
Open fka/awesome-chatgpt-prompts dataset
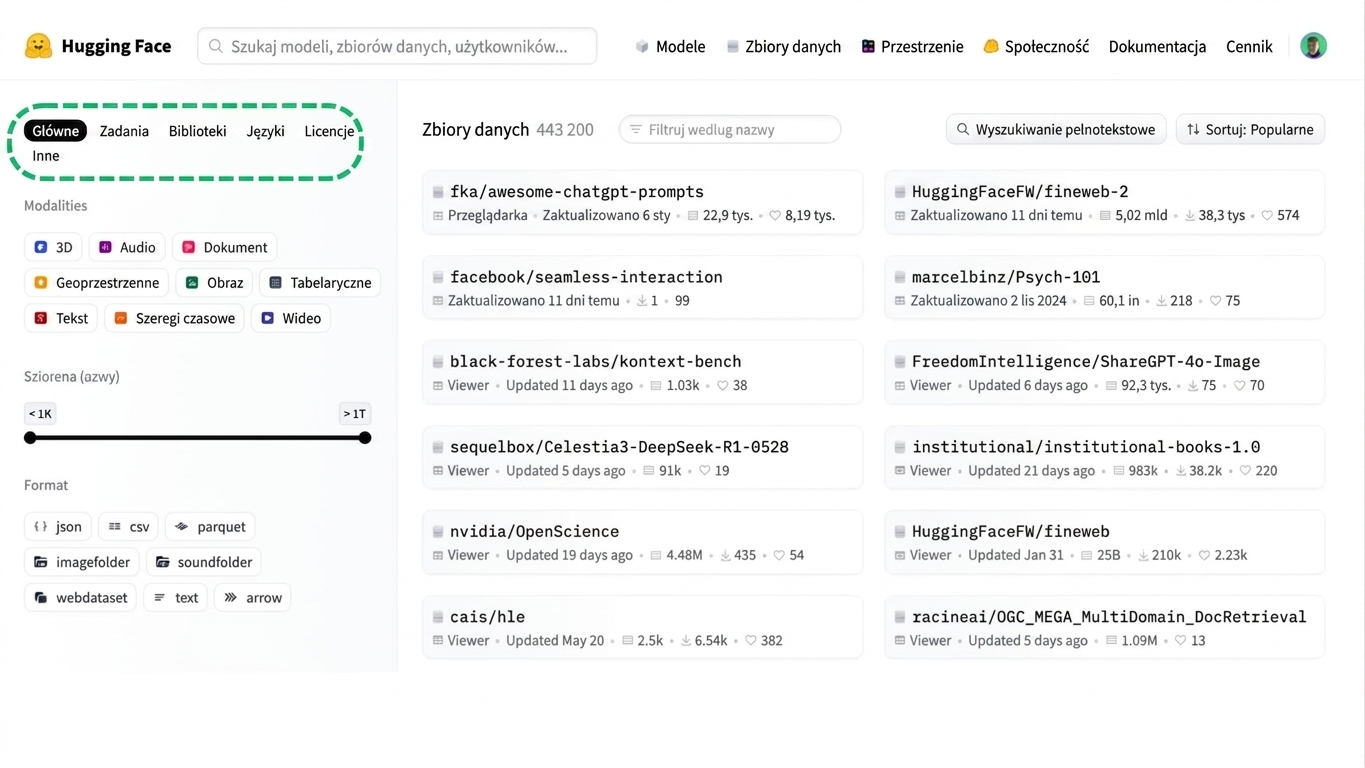643,202
